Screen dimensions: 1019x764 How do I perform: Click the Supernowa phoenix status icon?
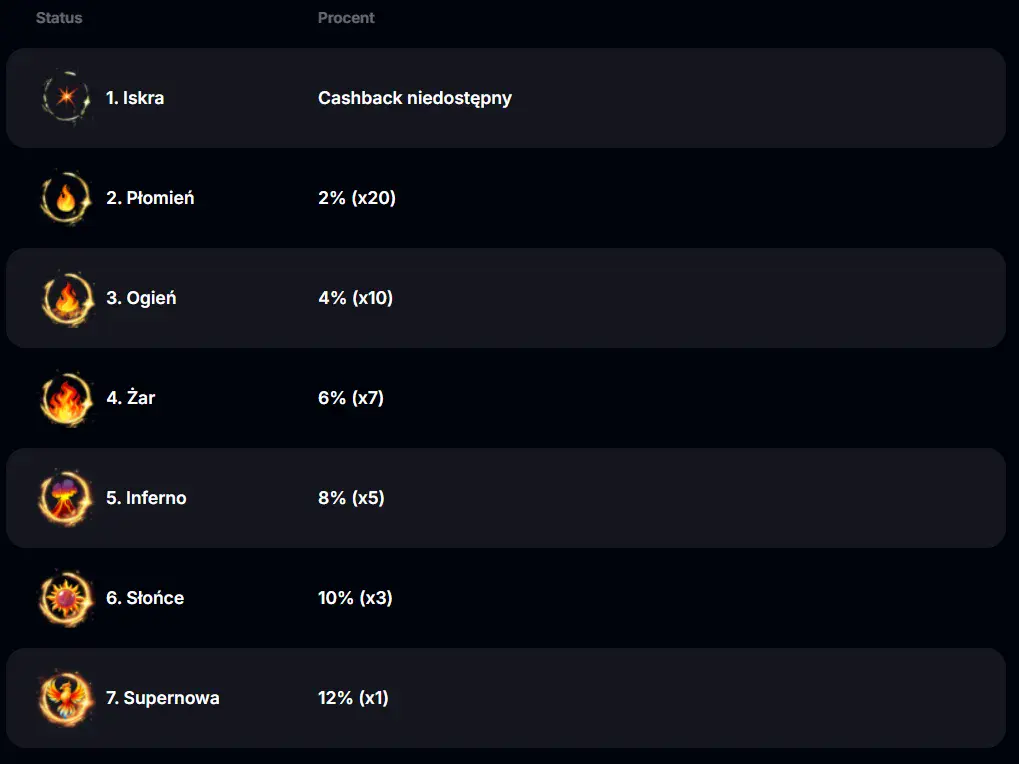pos(66,698)
